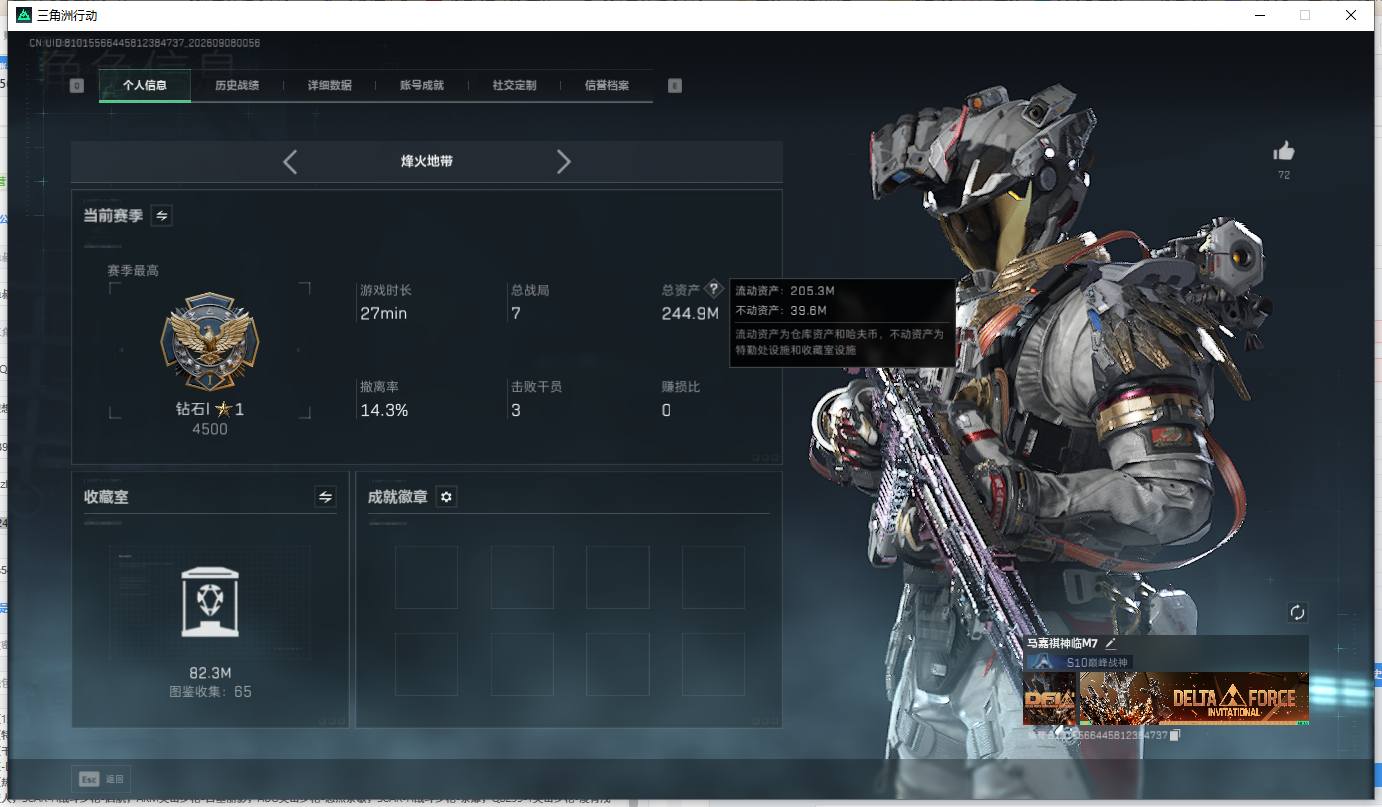
Task: Click the 不动资产: 39.6M tooltip line
Action: (x=781, y=311)
